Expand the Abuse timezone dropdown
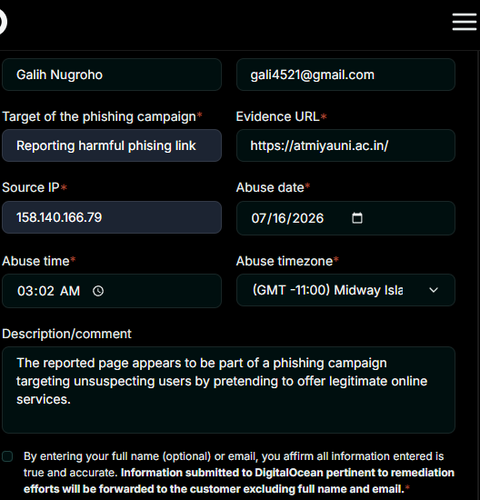Screen dimensions: 480x500 (346, 290)
